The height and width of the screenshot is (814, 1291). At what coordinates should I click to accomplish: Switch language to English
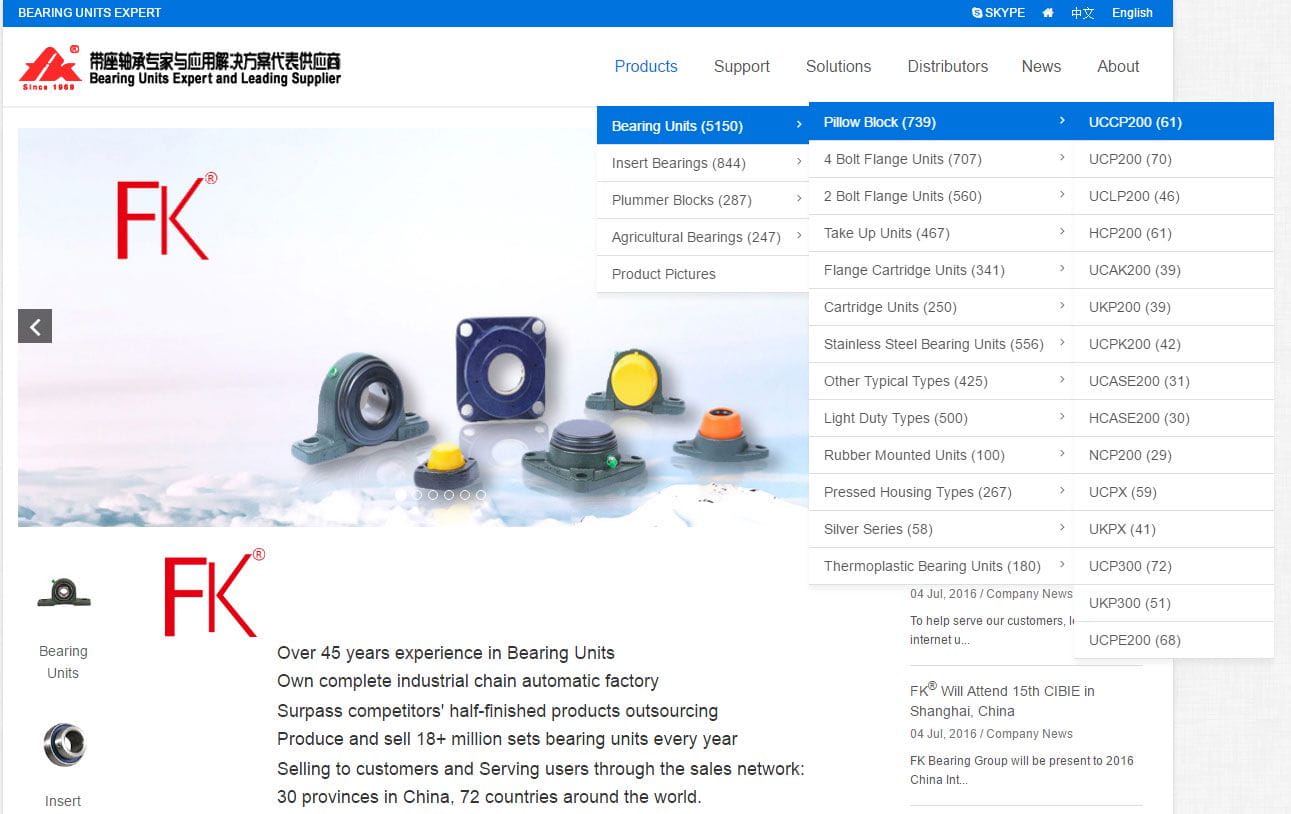(1132, 13)
